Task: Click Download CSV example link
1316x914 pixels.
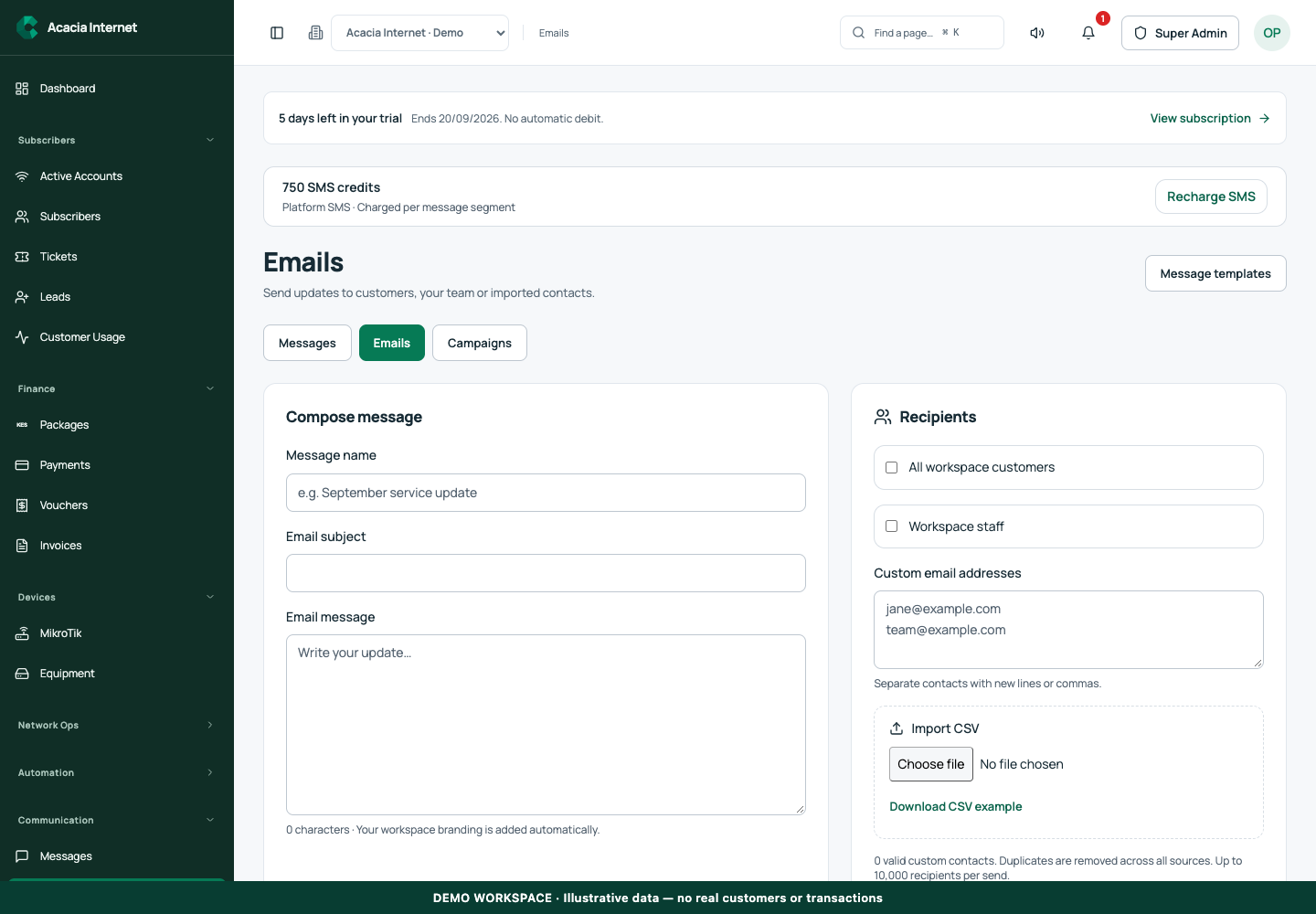Action: 956,806
